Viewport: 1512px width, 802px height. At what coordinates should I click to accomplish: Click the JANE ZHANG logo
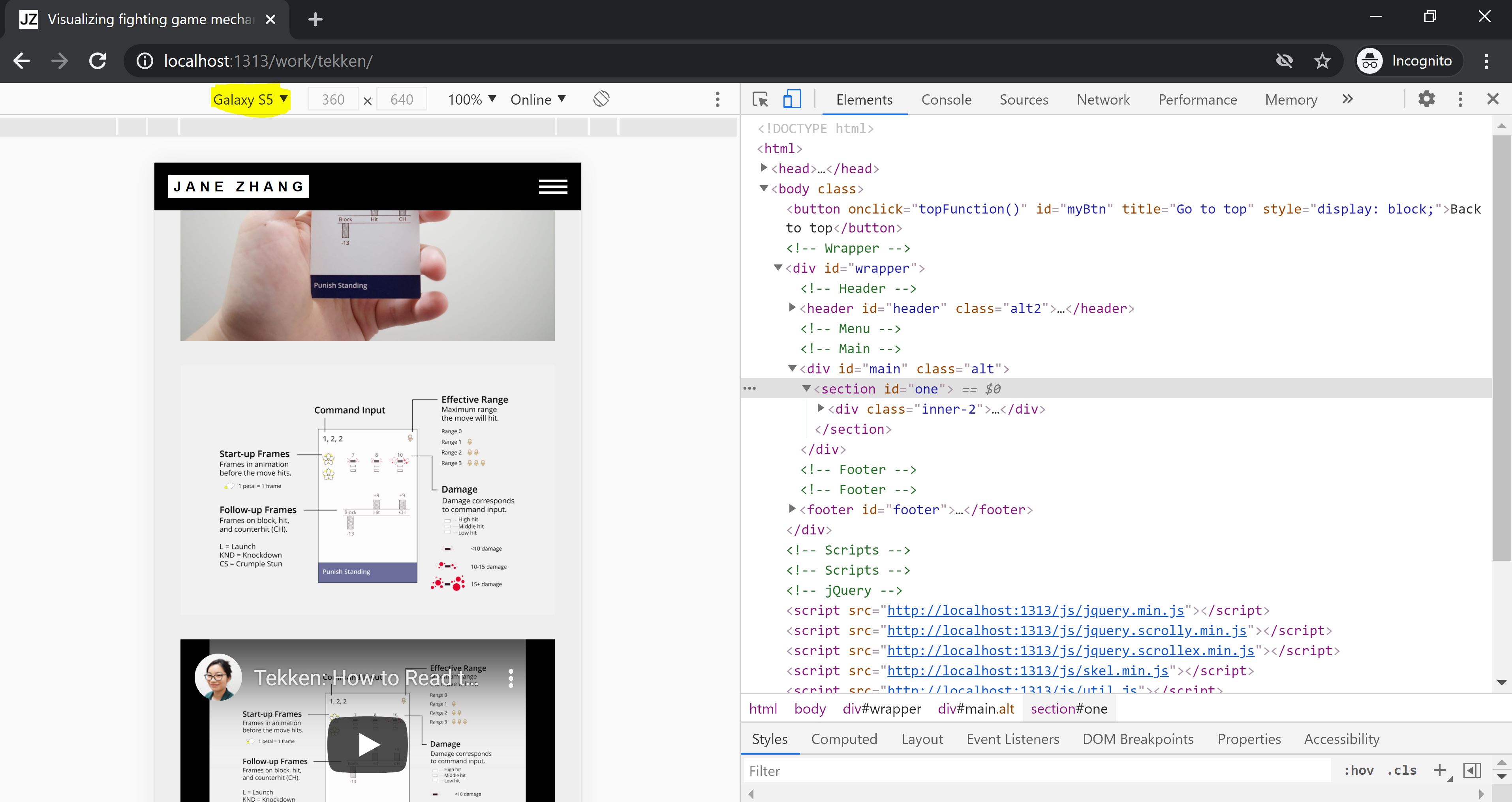pyautogui.click(x=238, y=187)
